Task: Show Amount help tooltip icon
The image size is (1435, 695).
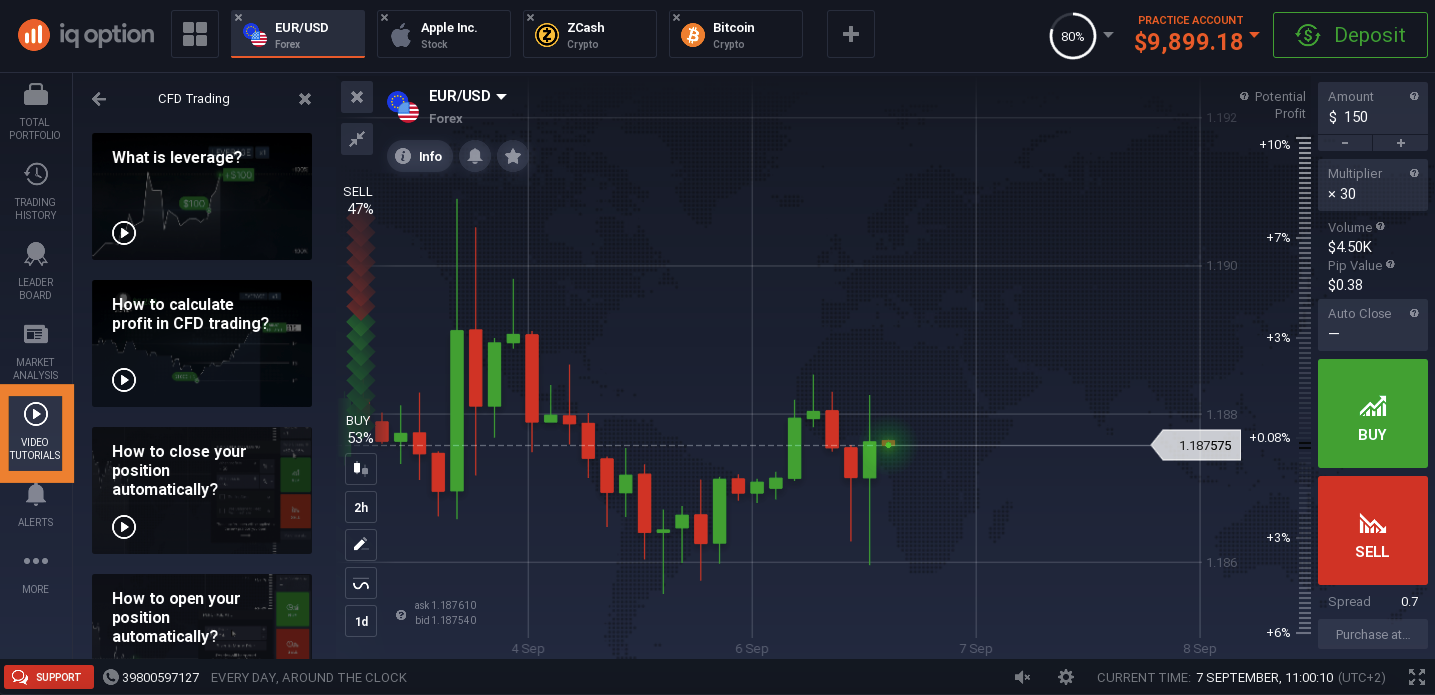Action: [1414, 97]
